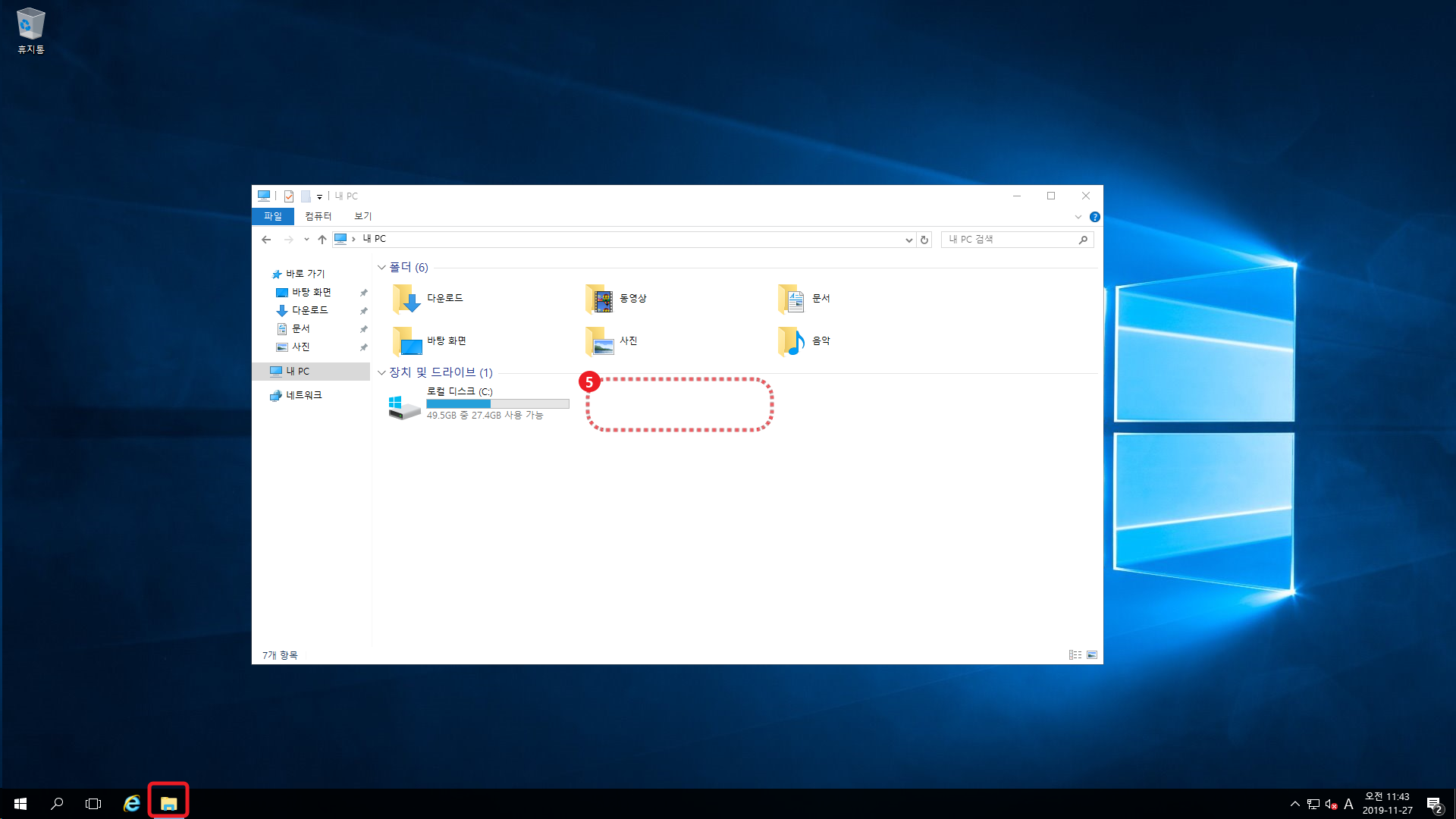Toggle IME input mode A
1456x819 pixels.
point(1348,804)
